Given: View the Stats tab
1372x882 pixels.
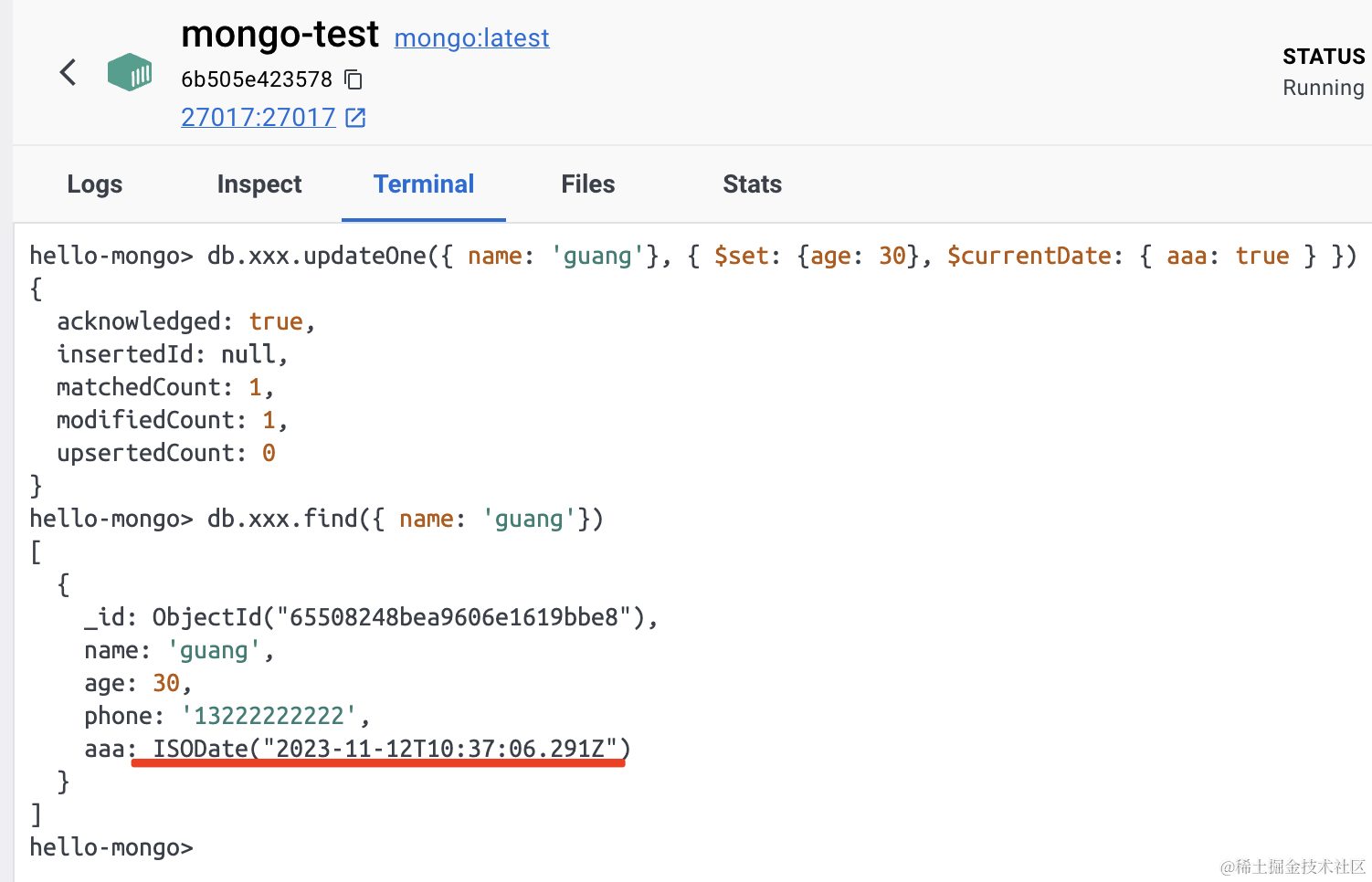Looking at the screenshot, I should tap(752, 184).
